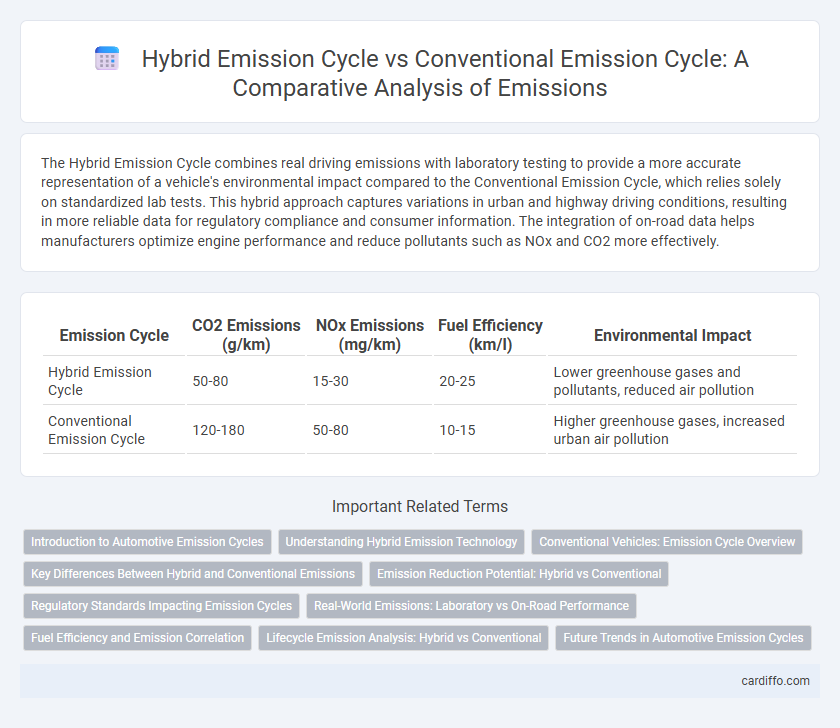Click 'Real-World Emissions: Laboratory vs On-Road Performance' tag
The height and width of the screenshot is (728, 840).
coord(471,606)
